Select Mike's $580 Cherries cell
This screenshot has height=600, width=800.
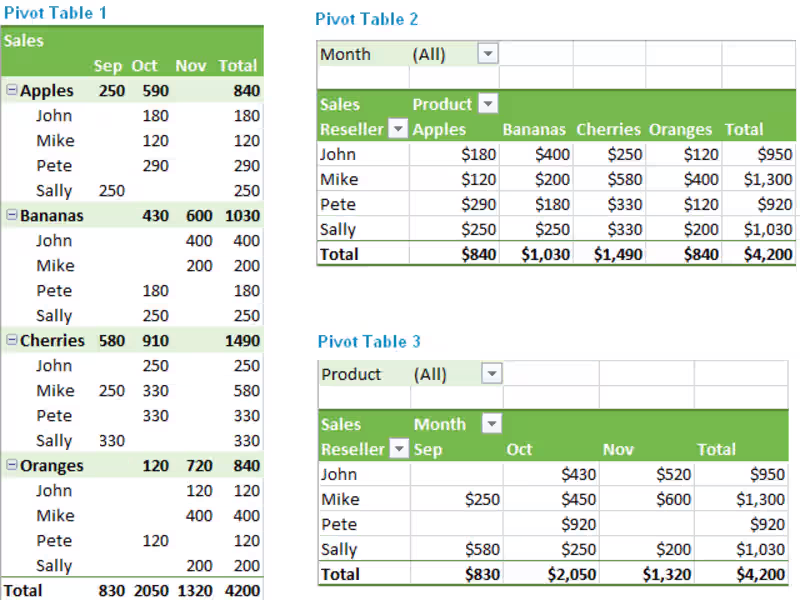[621, 179]
